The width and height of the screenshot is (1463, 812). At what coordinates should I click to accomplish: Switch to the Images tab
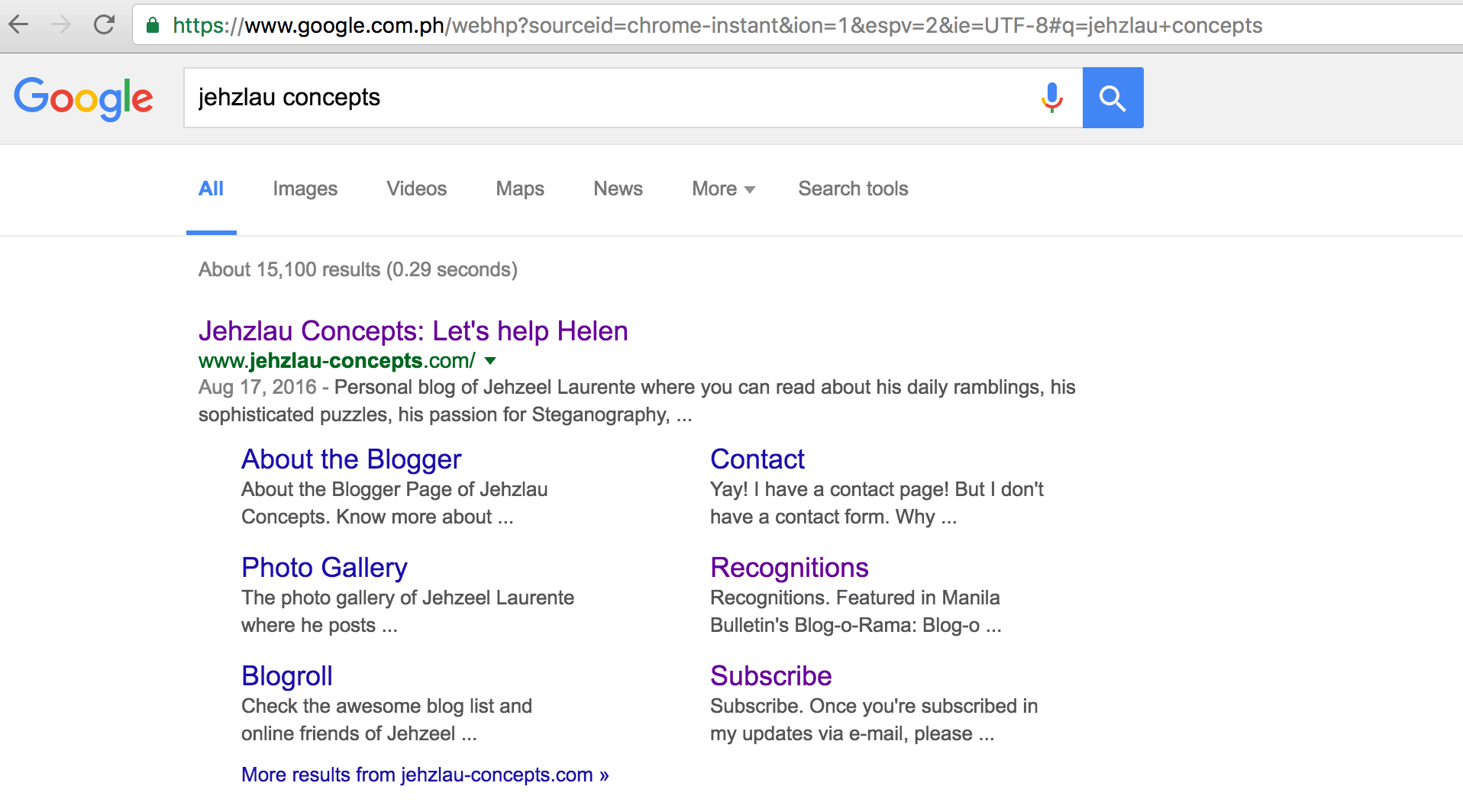point(305,188)
